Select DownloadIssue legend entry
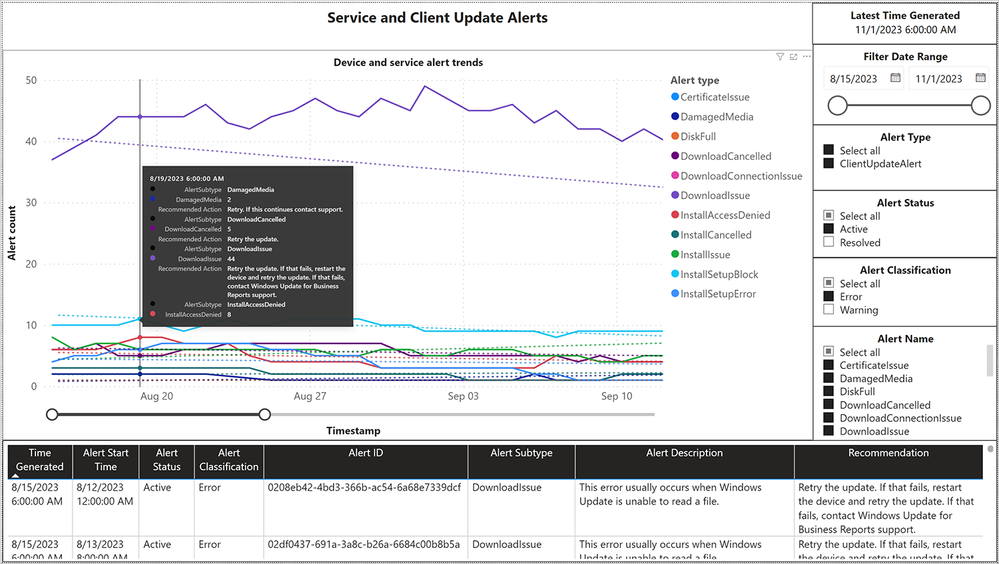Viewport: 999px width, 564px height. pos(710,196)
